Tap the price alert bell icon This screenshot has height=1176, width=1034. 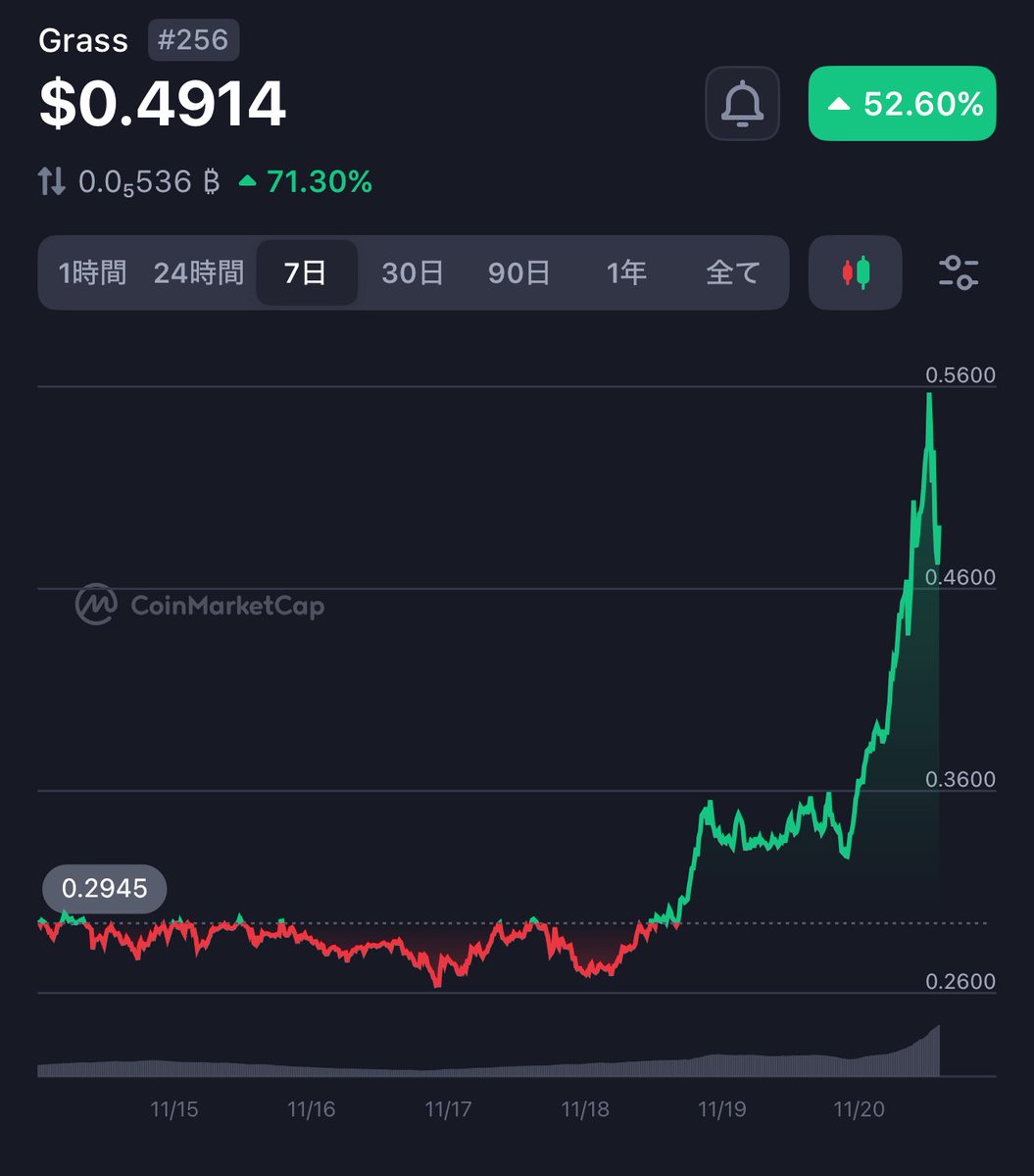(x=742, y=103)
